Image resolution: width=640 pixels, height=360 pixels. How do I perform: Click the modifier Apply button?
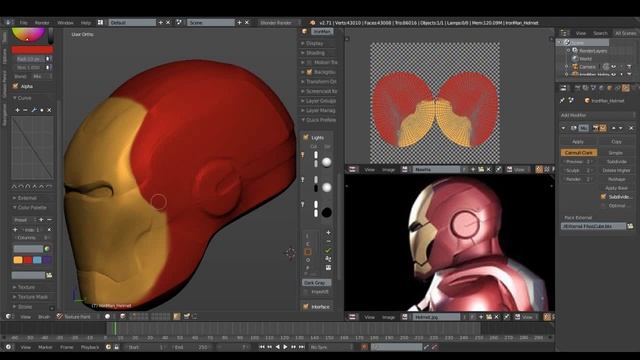[x=578, y=142]
